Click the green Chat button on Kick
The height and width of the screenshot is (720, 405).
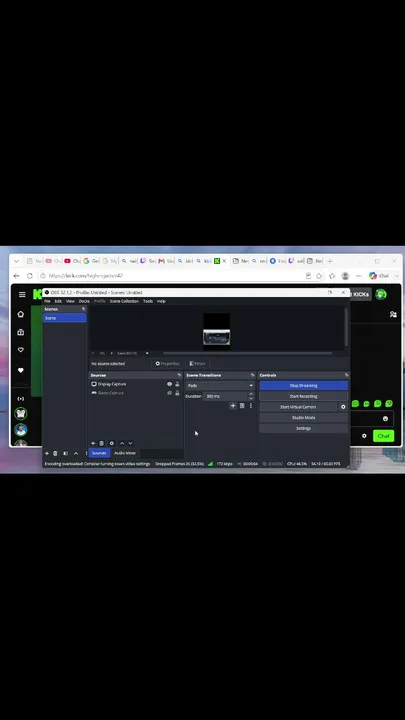click(383, 436)
